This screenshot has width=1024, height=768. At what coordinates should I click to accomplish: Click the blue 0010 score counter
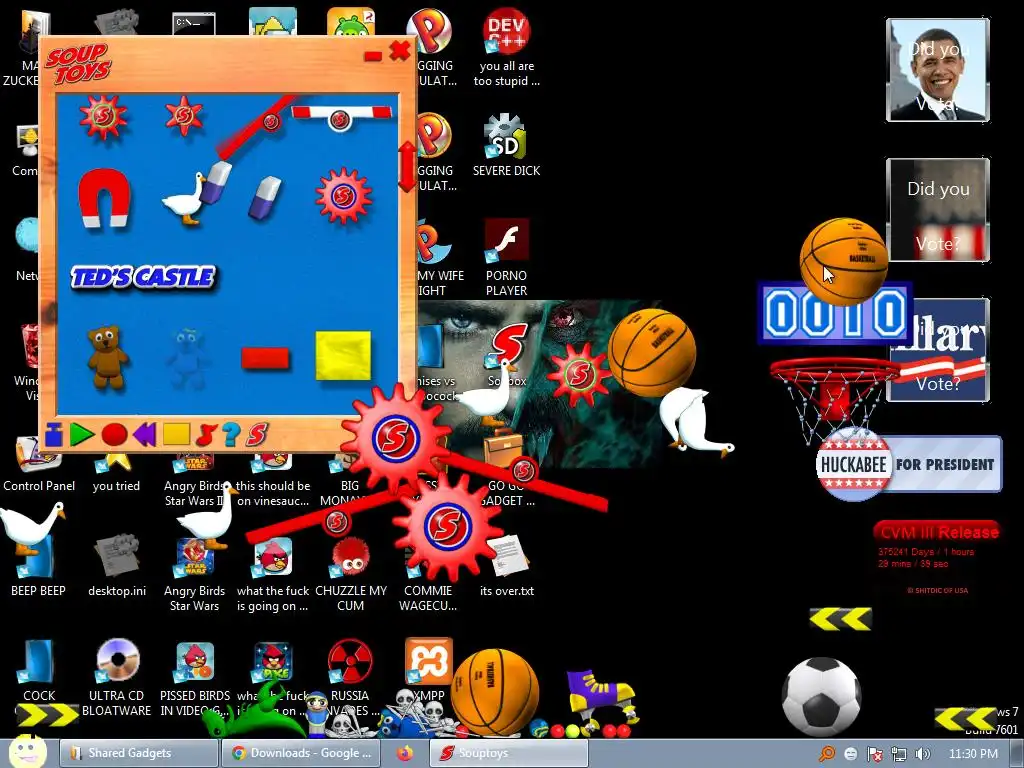(835, 314)
